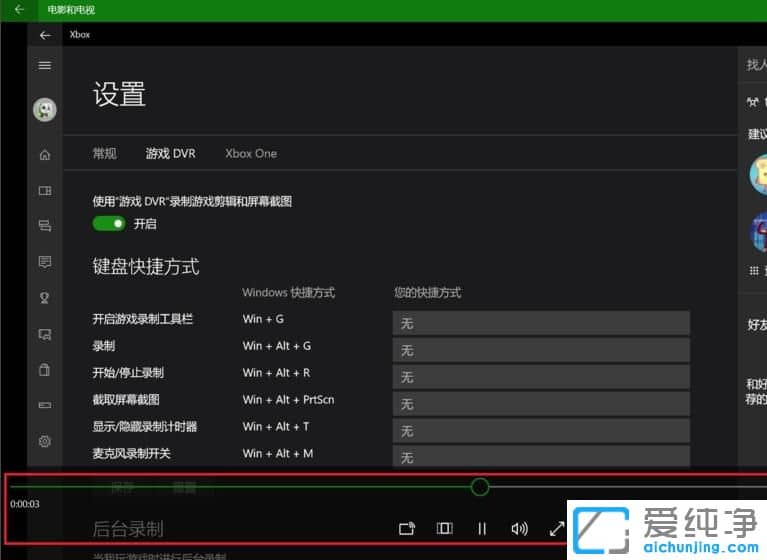Click the 设置 page title
Image resolution: width=767 pixels, height=560 pixels.
[x=119, y=94]
